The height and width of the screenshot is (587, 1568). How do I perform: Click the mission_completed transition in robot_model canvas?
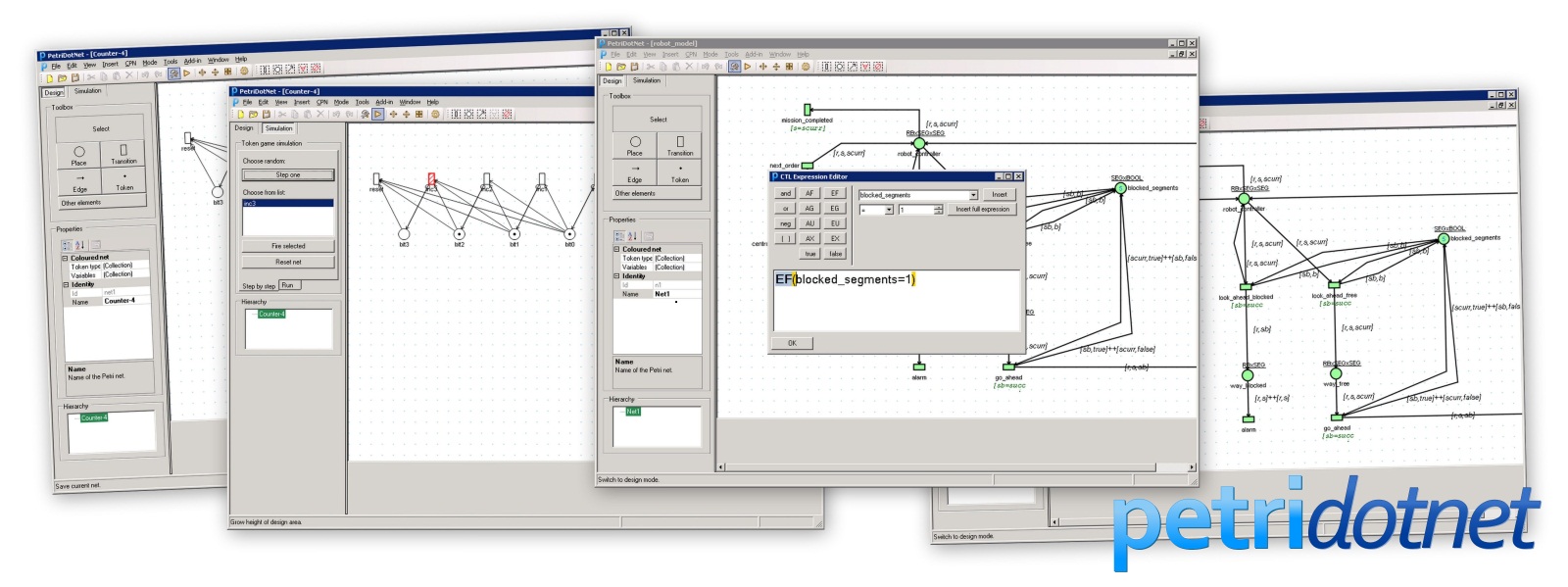coord(808,110)
